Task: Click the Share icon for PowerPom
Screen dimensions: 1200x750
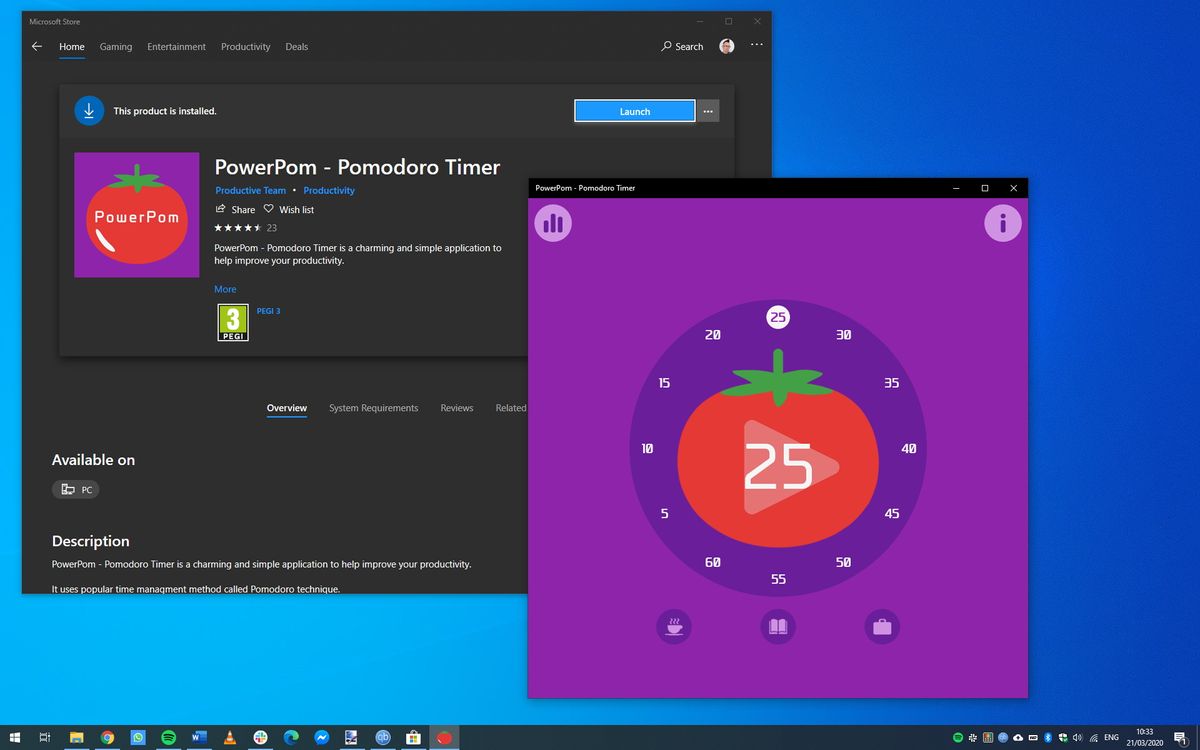Action: [235, 209]
